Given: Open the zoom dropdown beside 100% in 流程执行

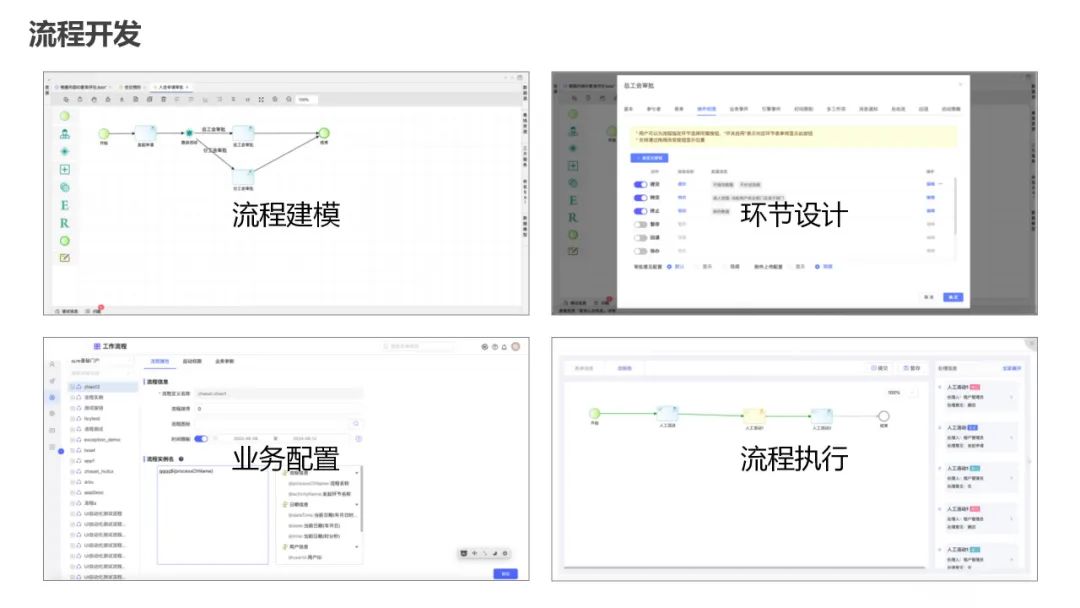Looking at the screenshot, I should [913, 392].
